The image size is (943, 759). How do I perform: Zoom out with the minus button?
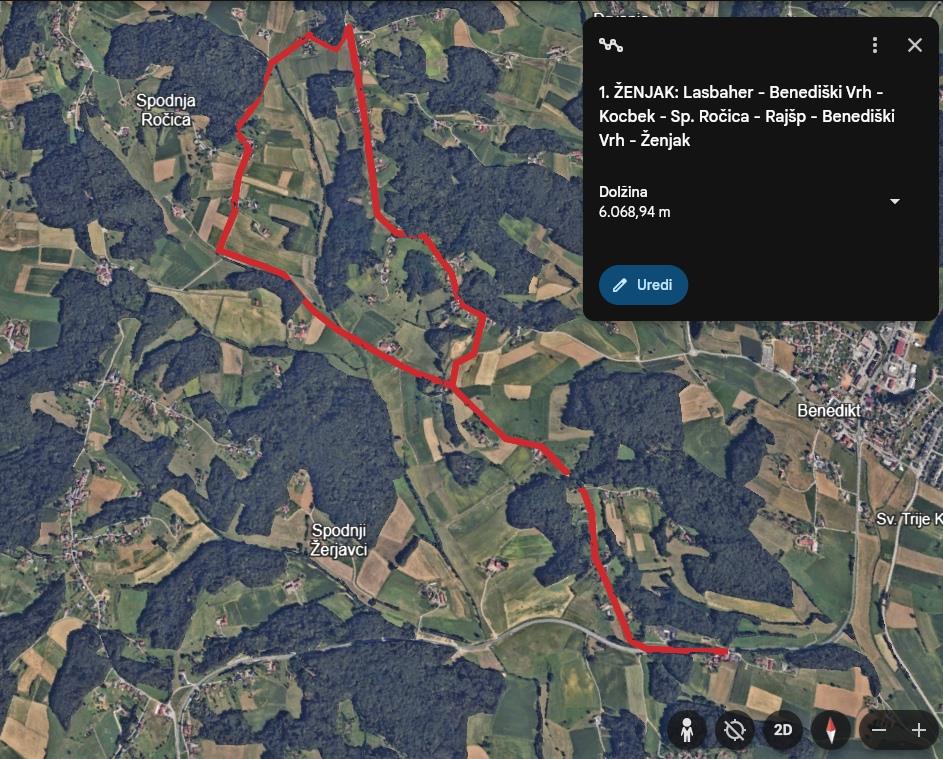(x=879, y=730)
